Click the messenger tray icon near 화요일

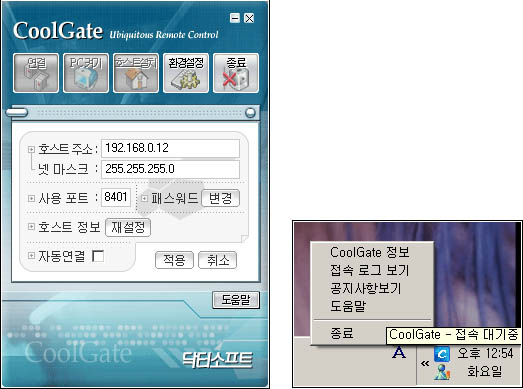coord(442,372)
